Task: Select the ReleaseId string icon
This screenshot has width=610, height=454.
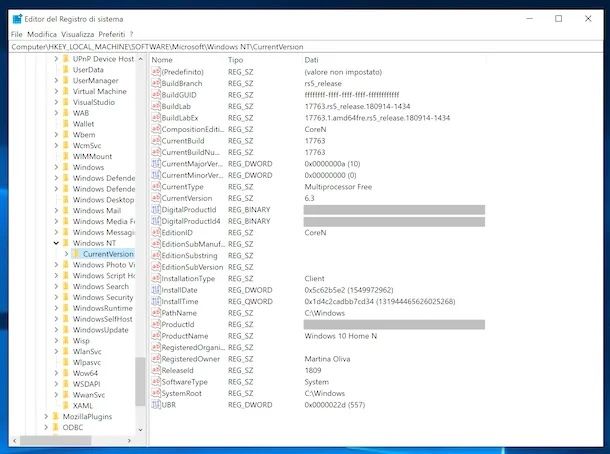Action: [156, 370]
